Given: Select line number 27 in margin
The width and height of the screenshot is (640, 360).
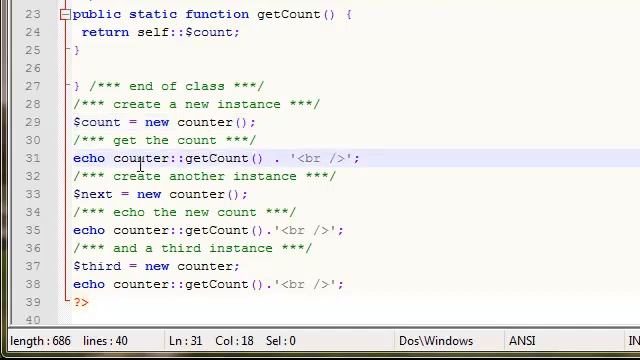Looking at the screenshot, I should point(33,86).
